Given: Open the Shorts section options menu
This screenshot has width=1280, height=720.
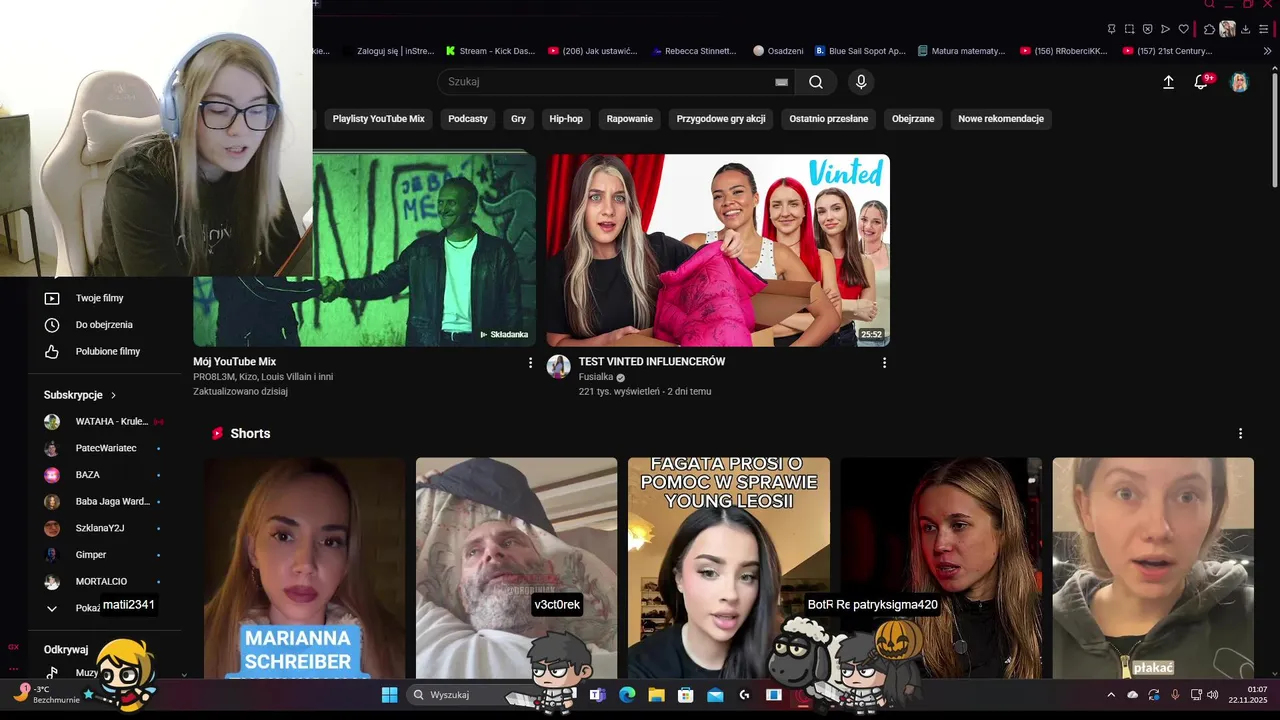Looking at the screenshot, I should coord(1240,434).
